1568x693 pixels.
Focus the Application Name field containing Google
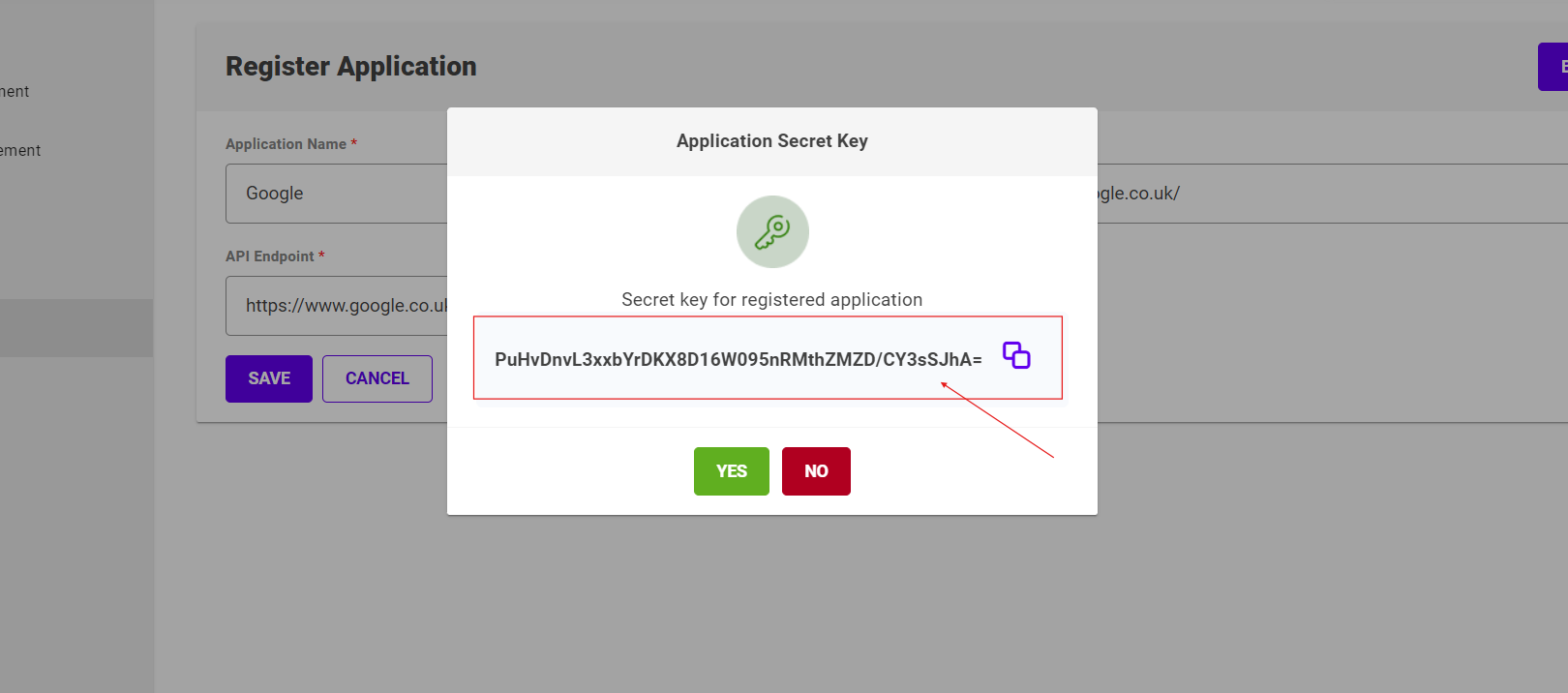click(x=337, y=194)
